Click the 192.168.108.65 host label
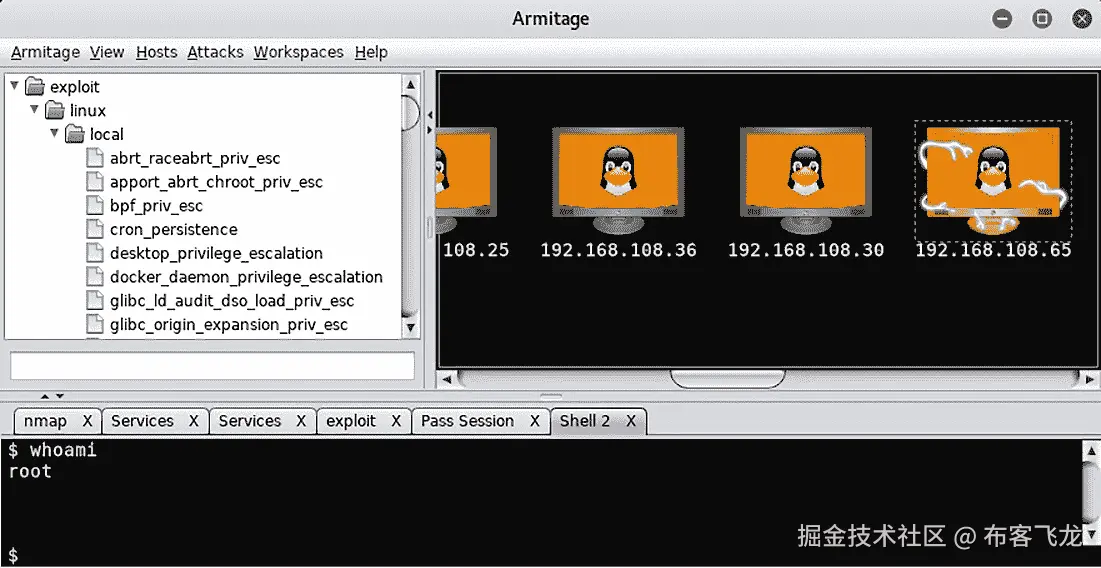 (994, 250)
